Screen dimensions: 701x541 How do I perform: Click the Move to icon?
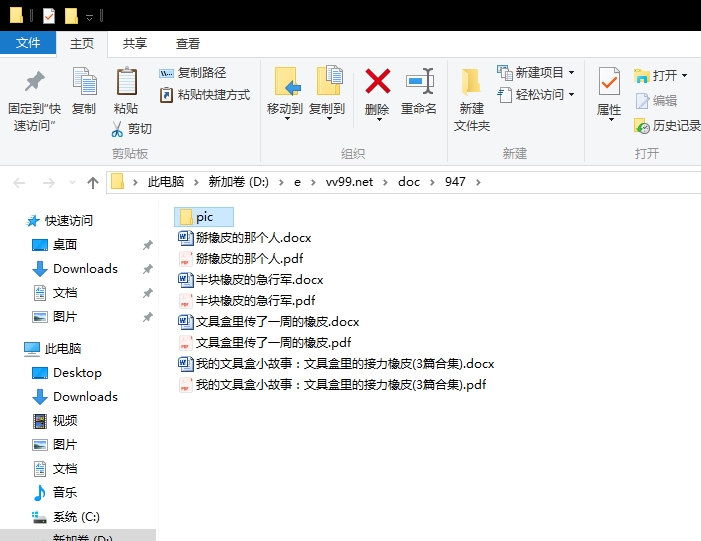[x=287, y=81]
